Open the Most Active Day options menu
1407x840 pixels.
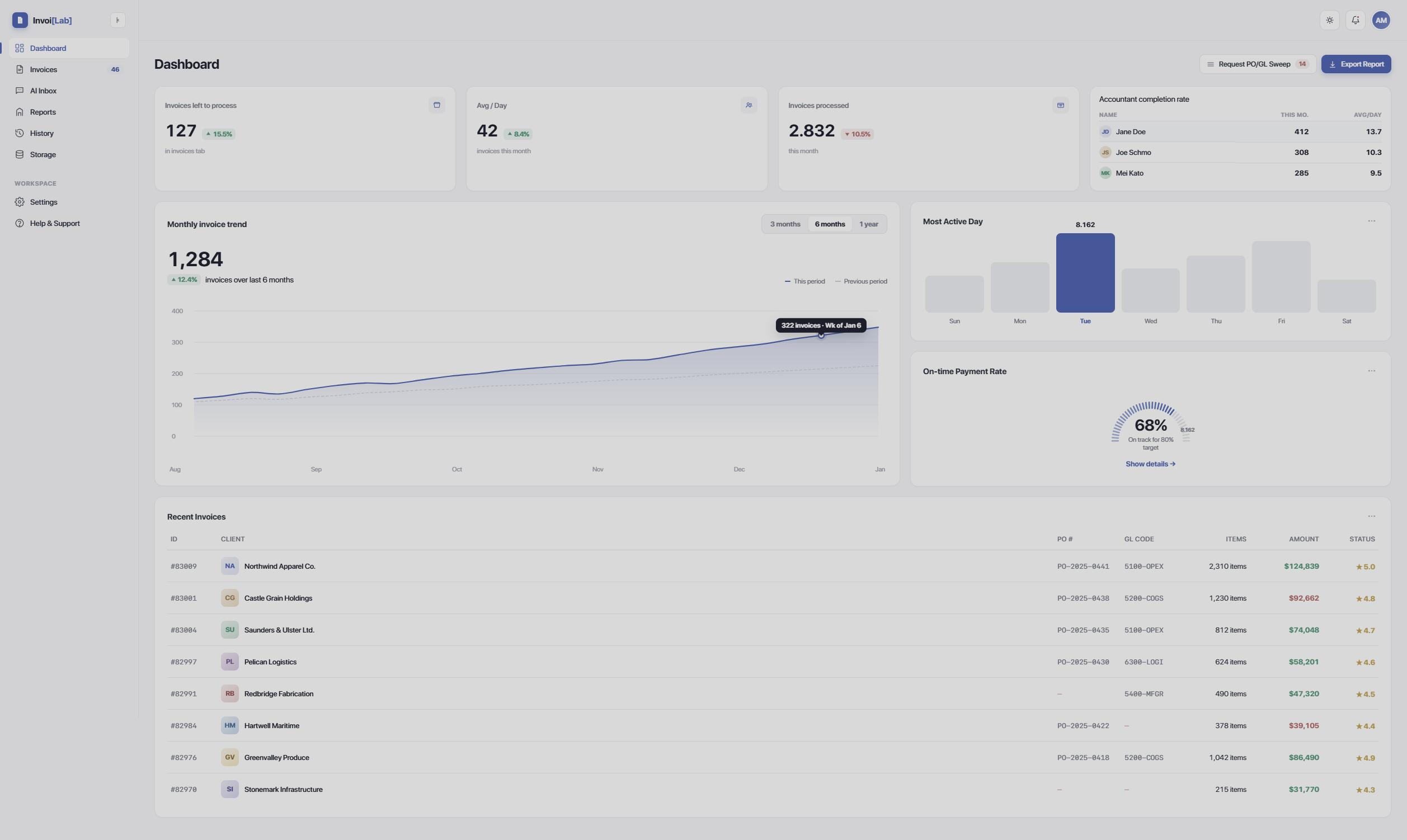point(1371,221)
